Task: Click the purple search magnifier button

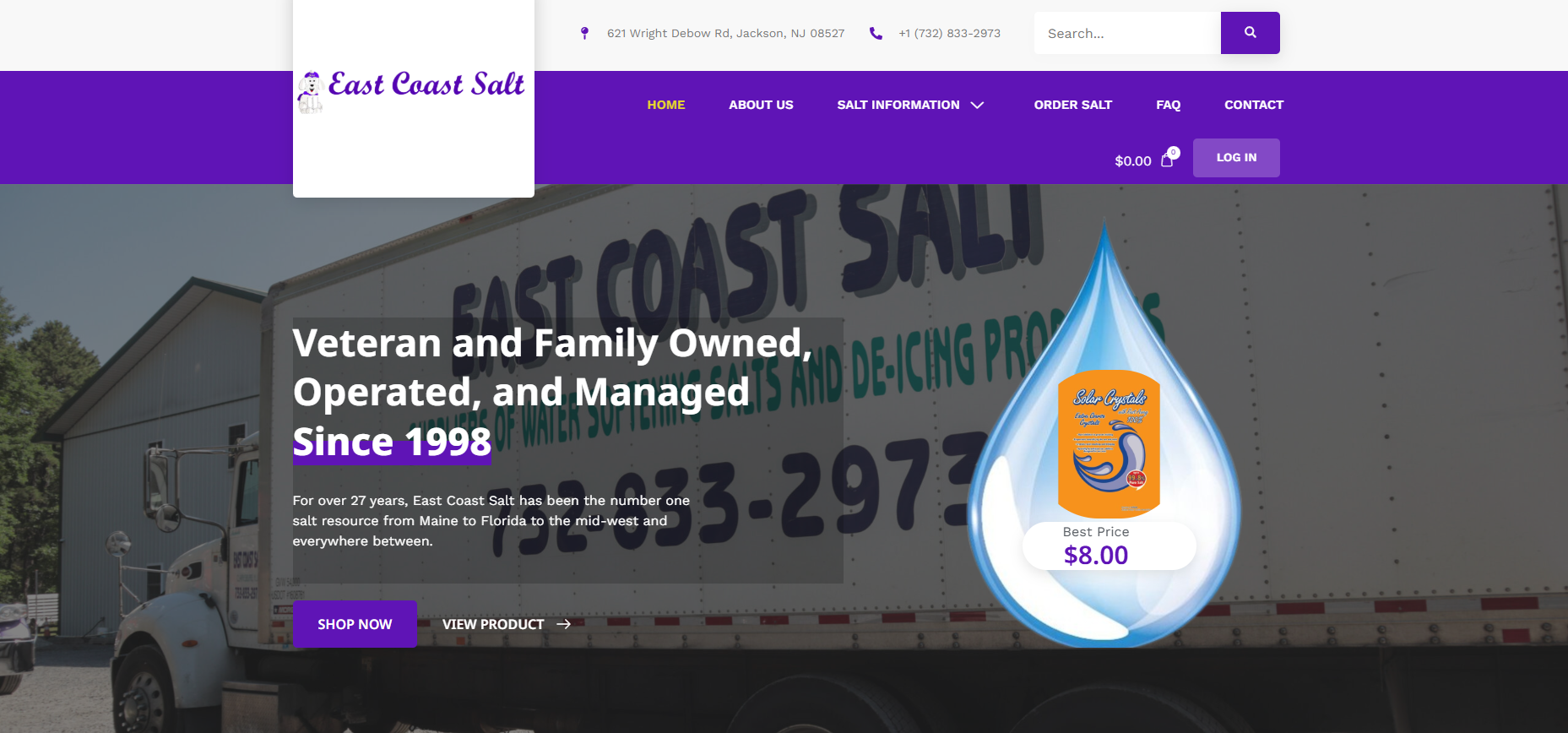Action: [1250, 33]
